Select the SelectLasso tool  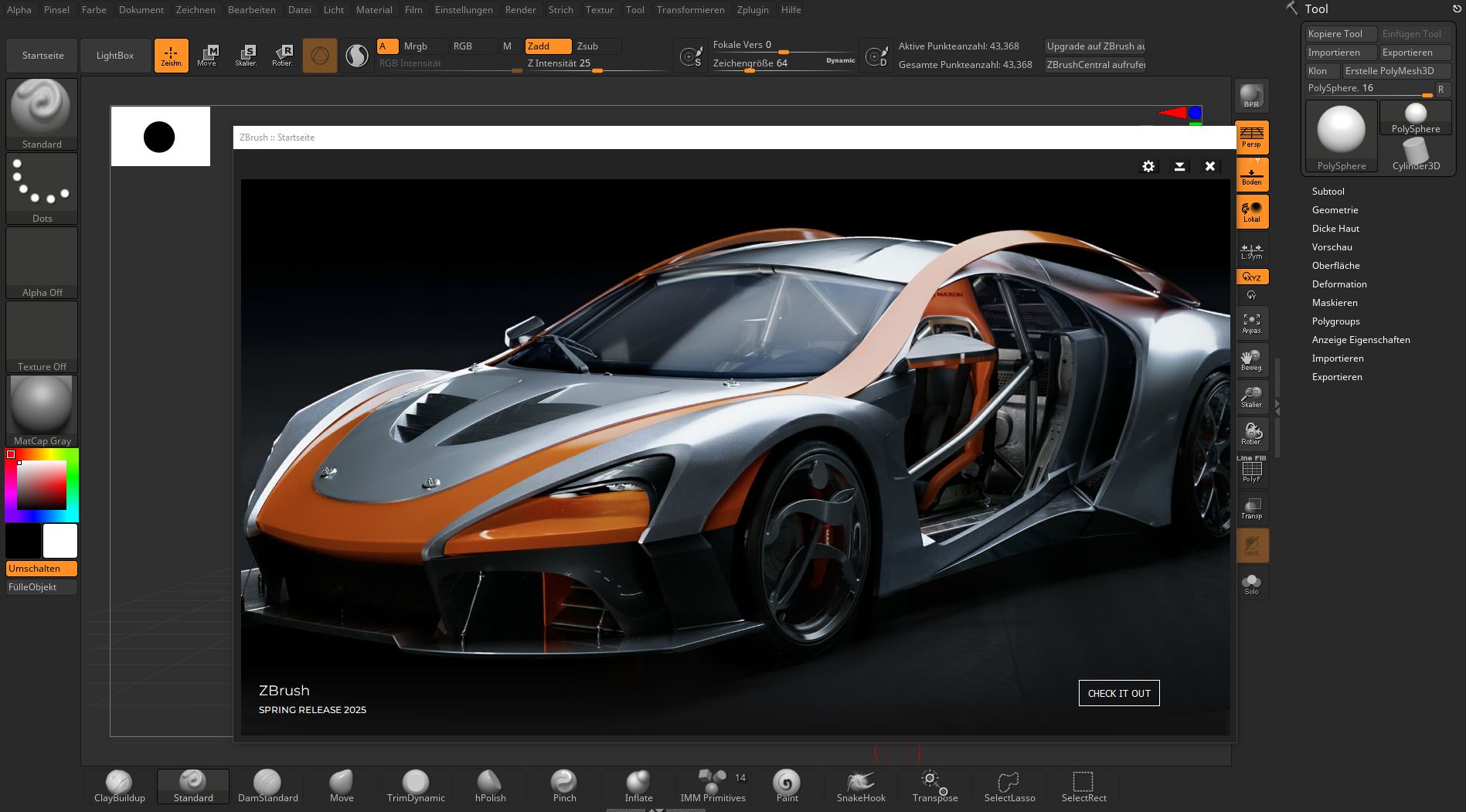[x=1009, y=786]
